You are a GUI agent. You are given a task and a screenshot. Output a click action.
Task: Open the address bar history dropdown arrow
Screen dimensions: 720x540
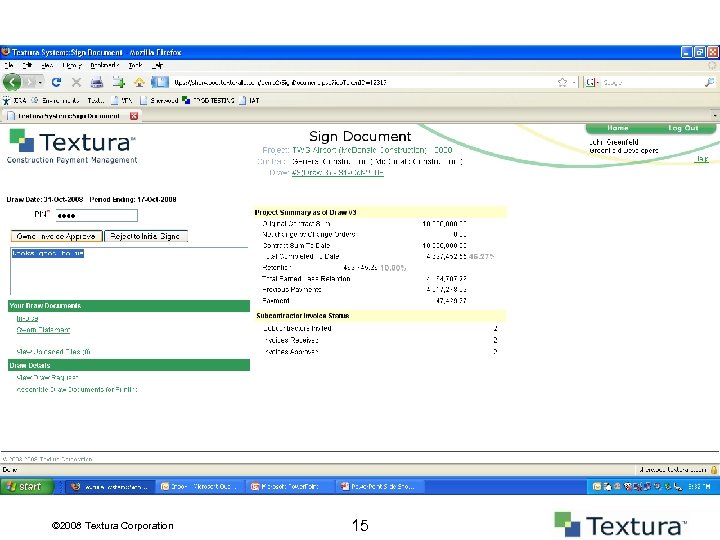(574, 83)
